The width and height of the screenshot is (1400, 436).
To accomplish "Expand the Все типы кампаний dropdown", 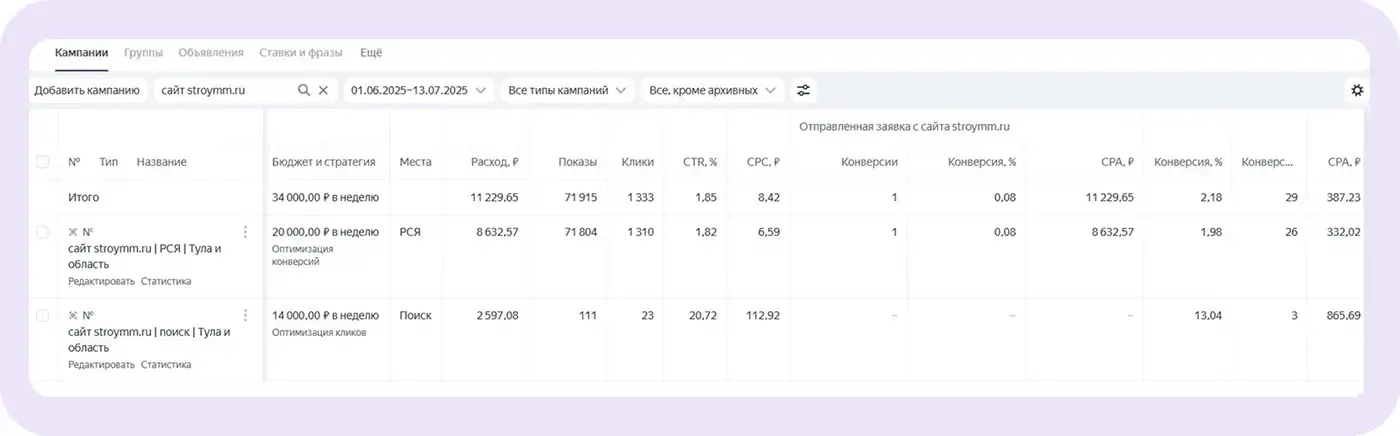I will pos(568,90).
